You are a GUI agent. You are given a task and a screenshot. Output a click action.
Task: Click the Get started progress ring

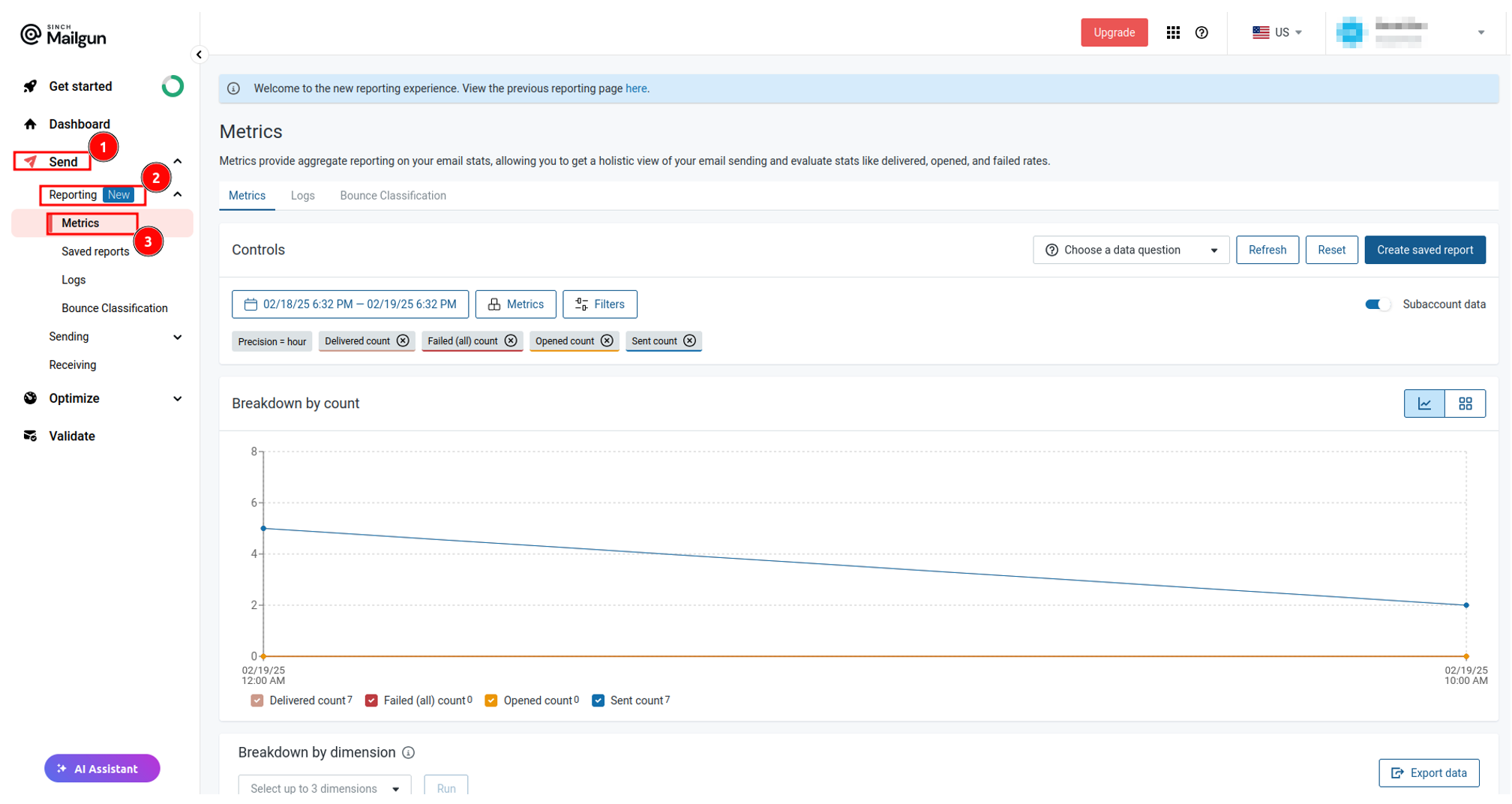tap(172, 86)
